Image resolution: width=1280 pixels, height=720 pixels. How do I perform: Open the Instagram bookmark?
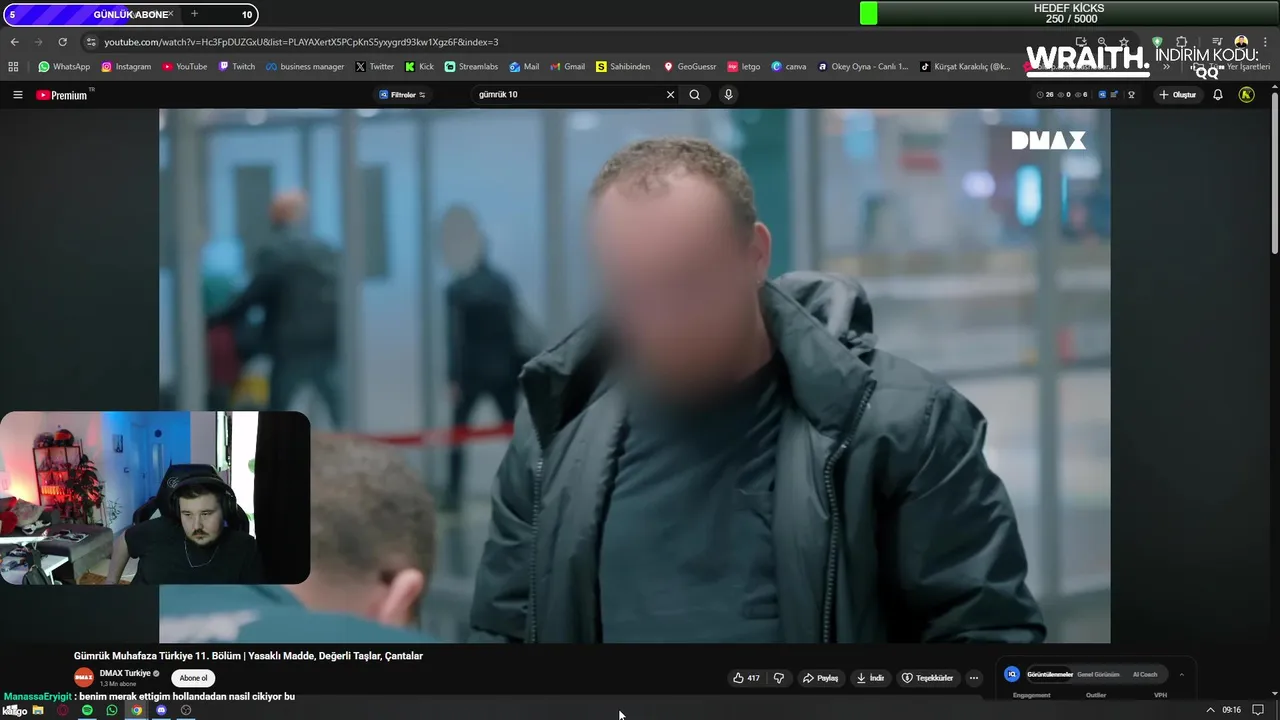click(126, 67)
